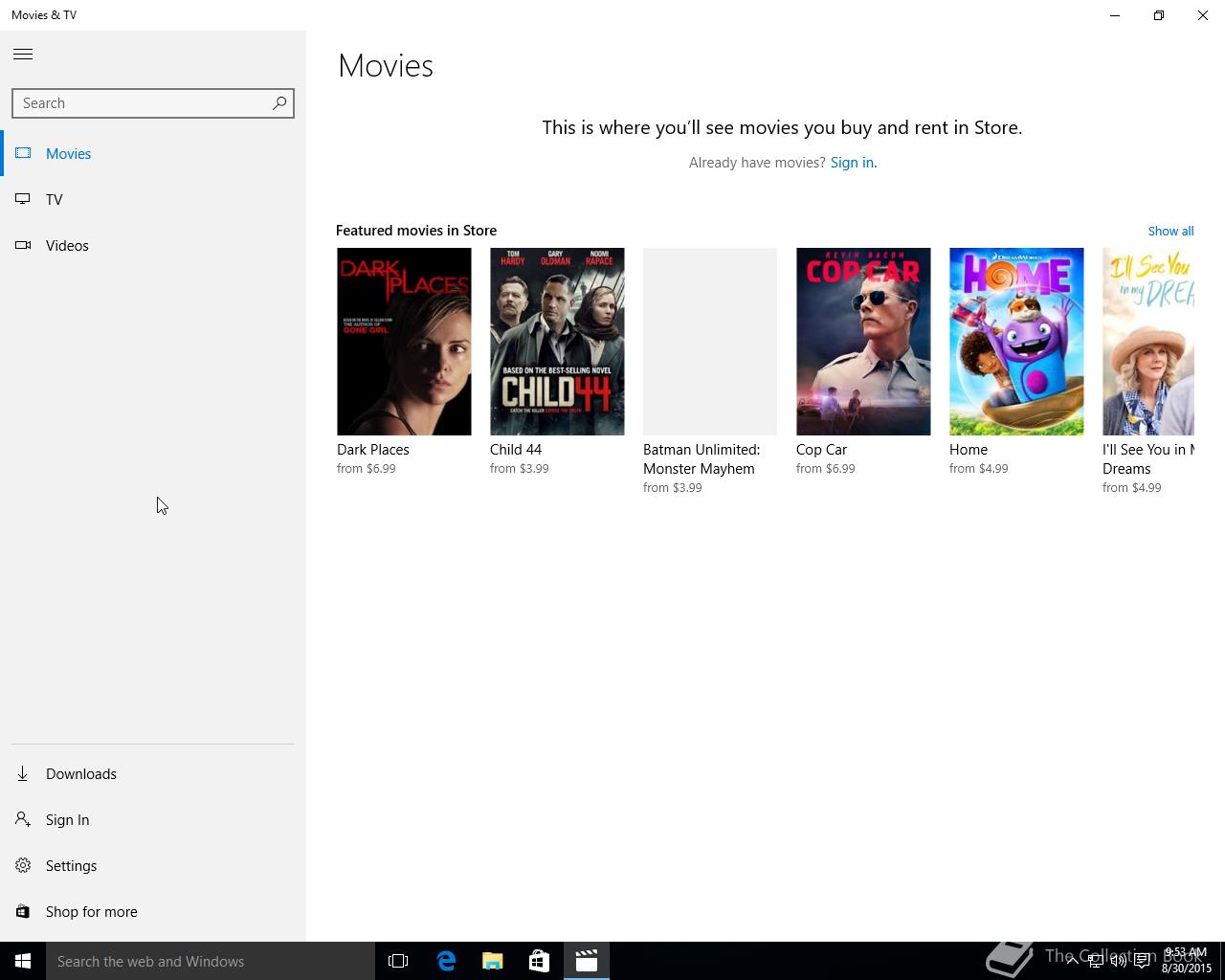Click the Cop Car title text

click(822, 450)
